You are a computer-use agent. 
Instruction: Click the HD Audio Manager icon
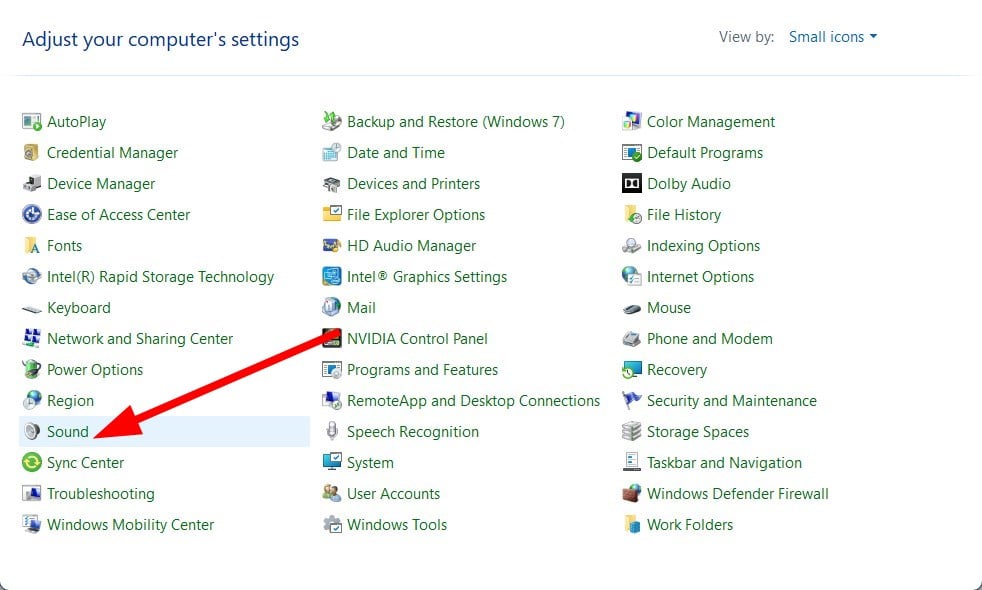point(331,246)
